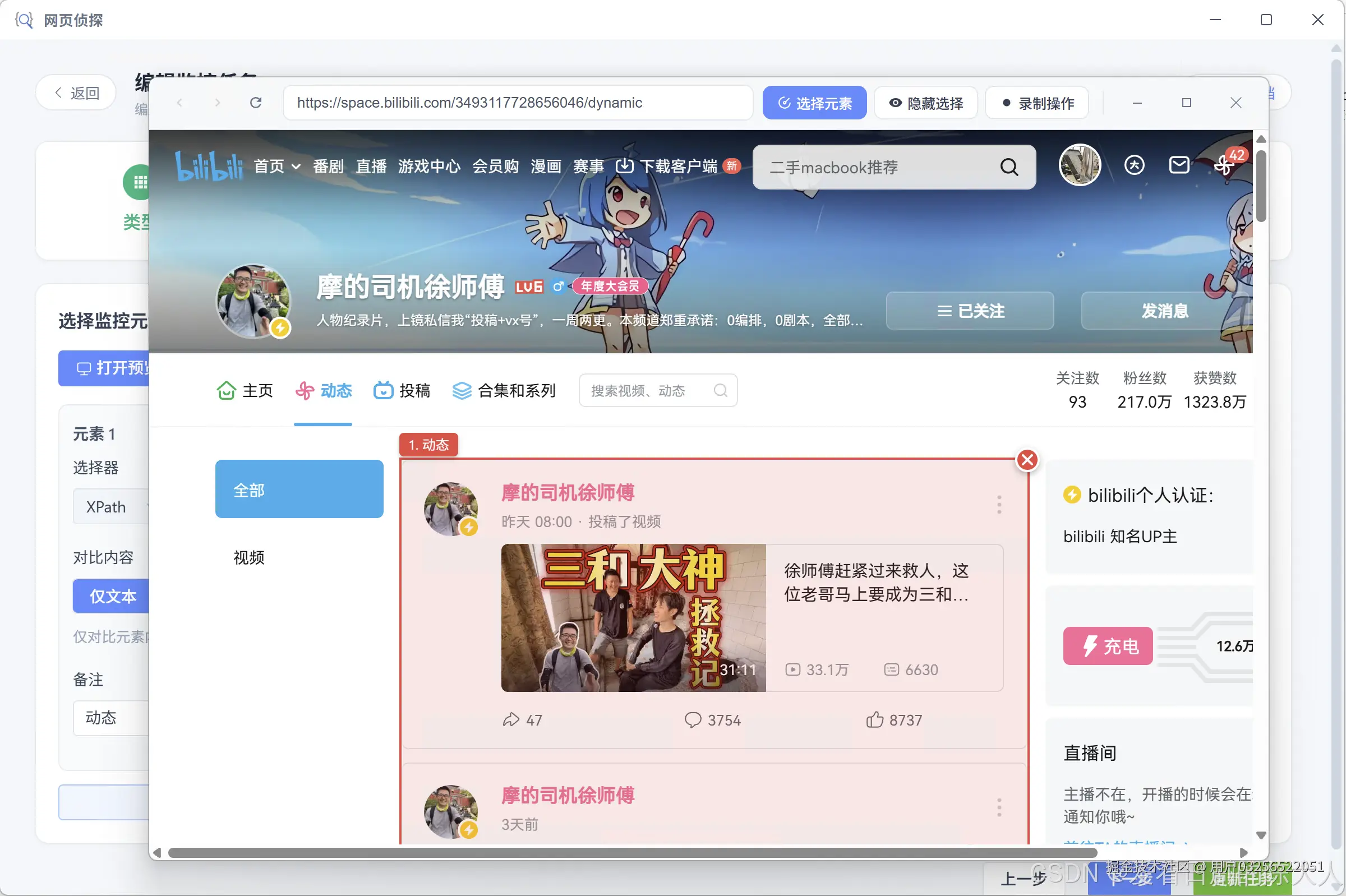The height and width of the screenshot is (896, 1346).
Task: Click the browser back arrow icon
Action: click(179, 103)
